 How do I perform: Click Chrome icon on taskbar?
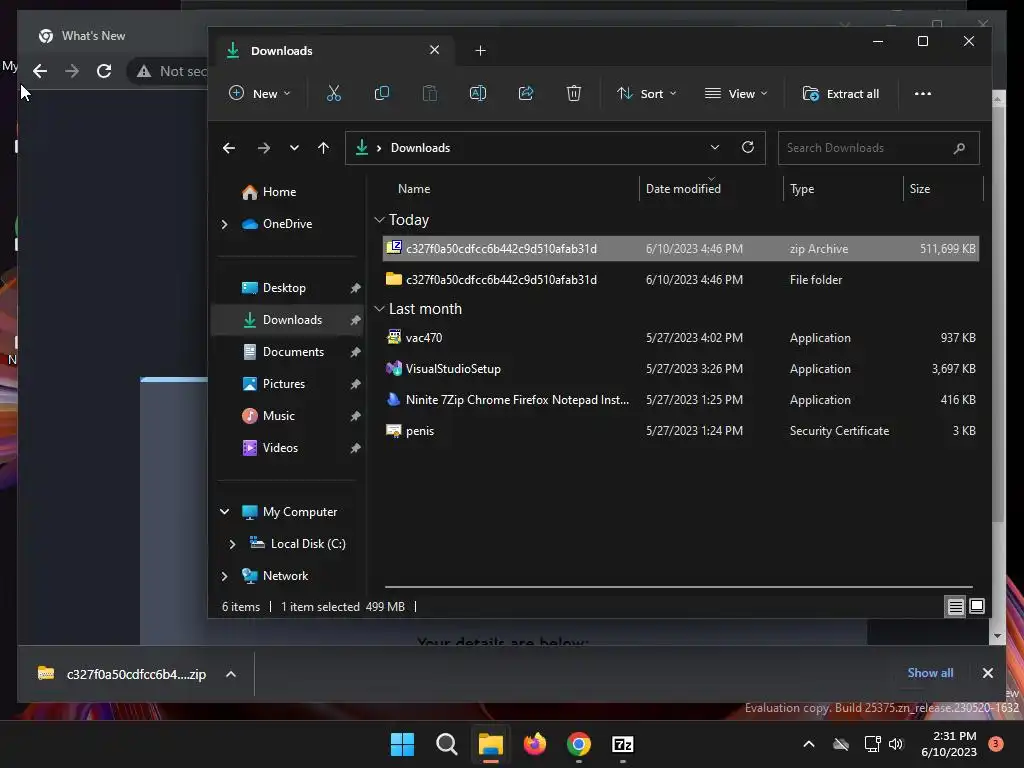pyautogui.click(x=579, y=744)
